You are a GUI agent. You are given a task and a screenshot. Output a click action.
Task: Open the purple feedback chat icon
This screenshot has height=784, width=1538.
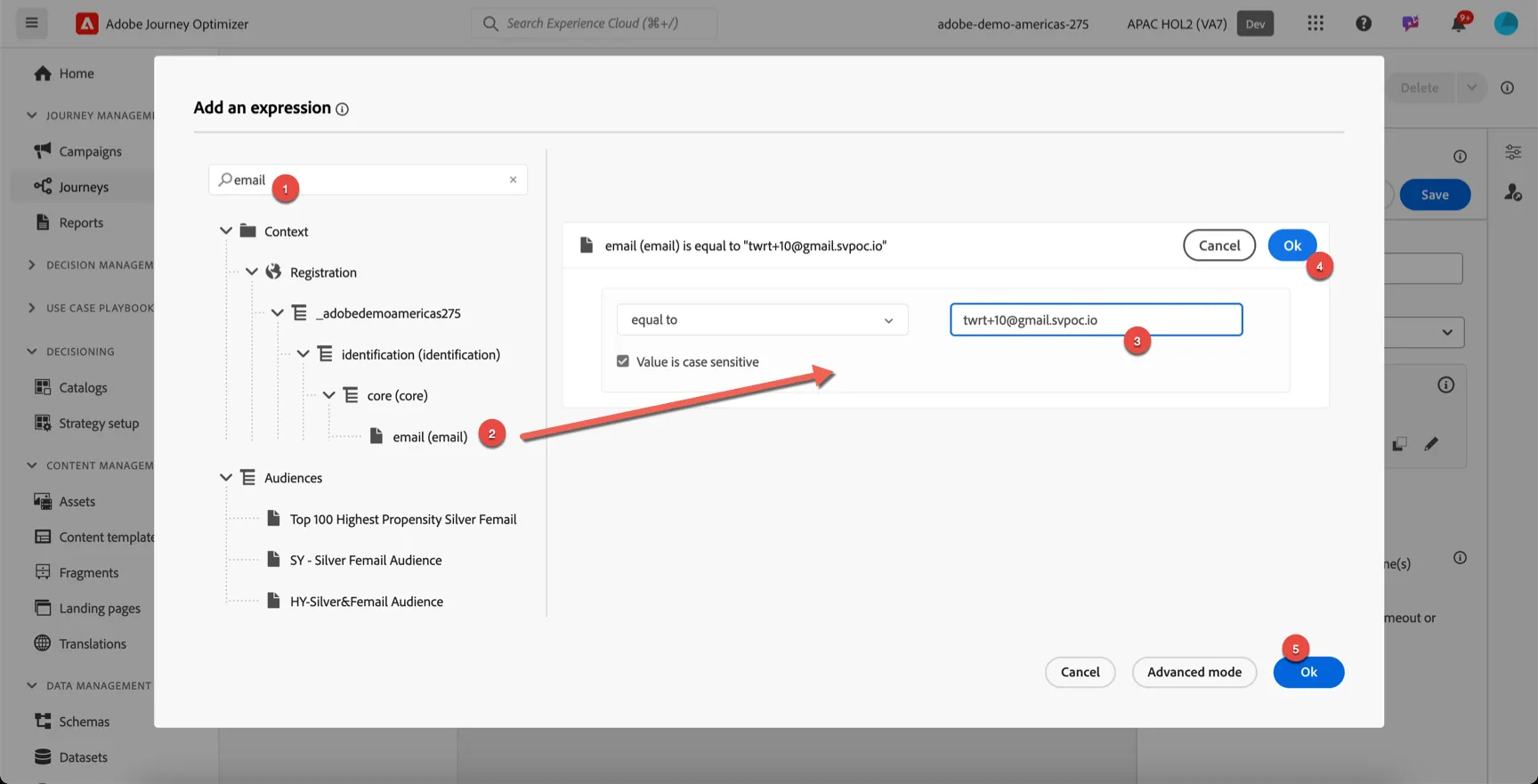[x=1411, y=23]
